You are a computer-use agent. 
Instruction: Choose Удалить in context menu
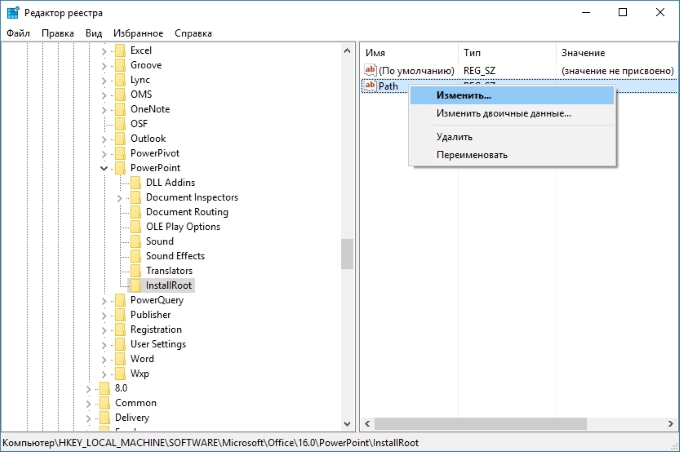coord(512,137)
